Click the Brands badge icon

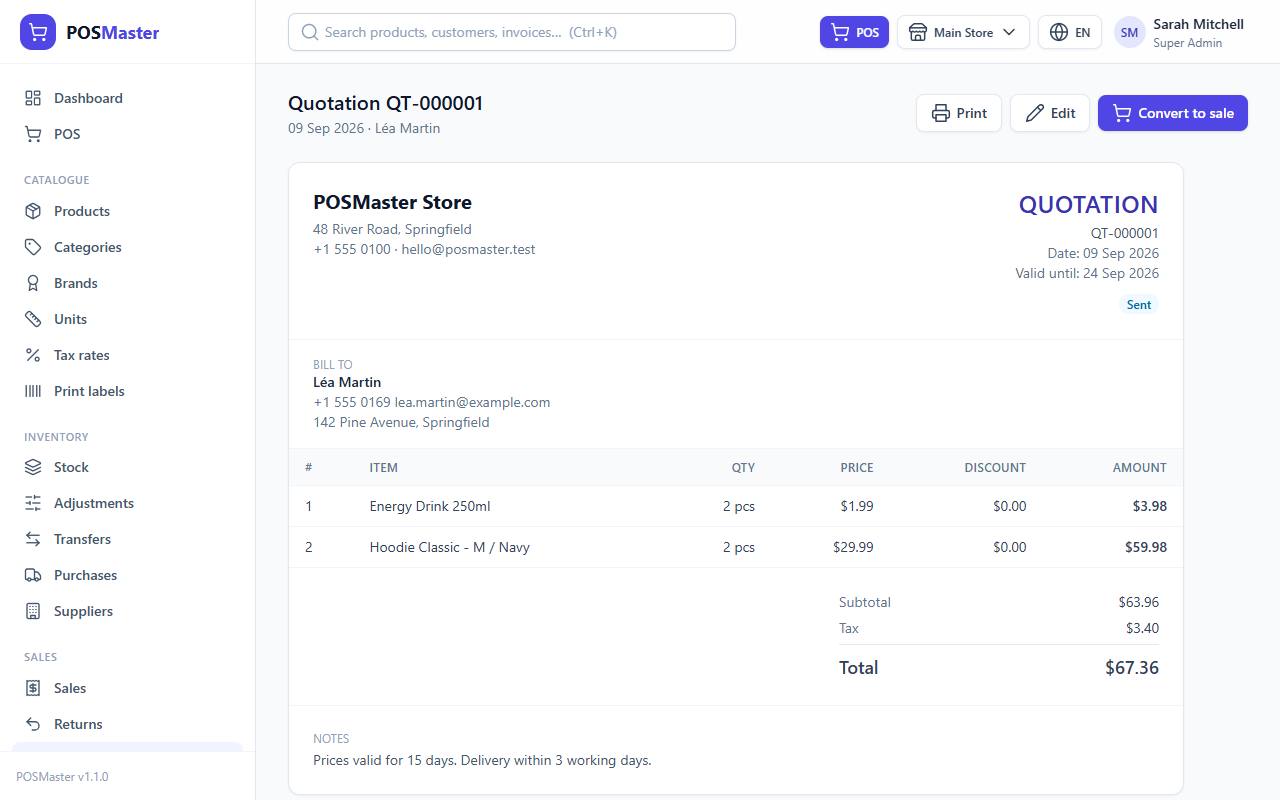pos(33,283)
